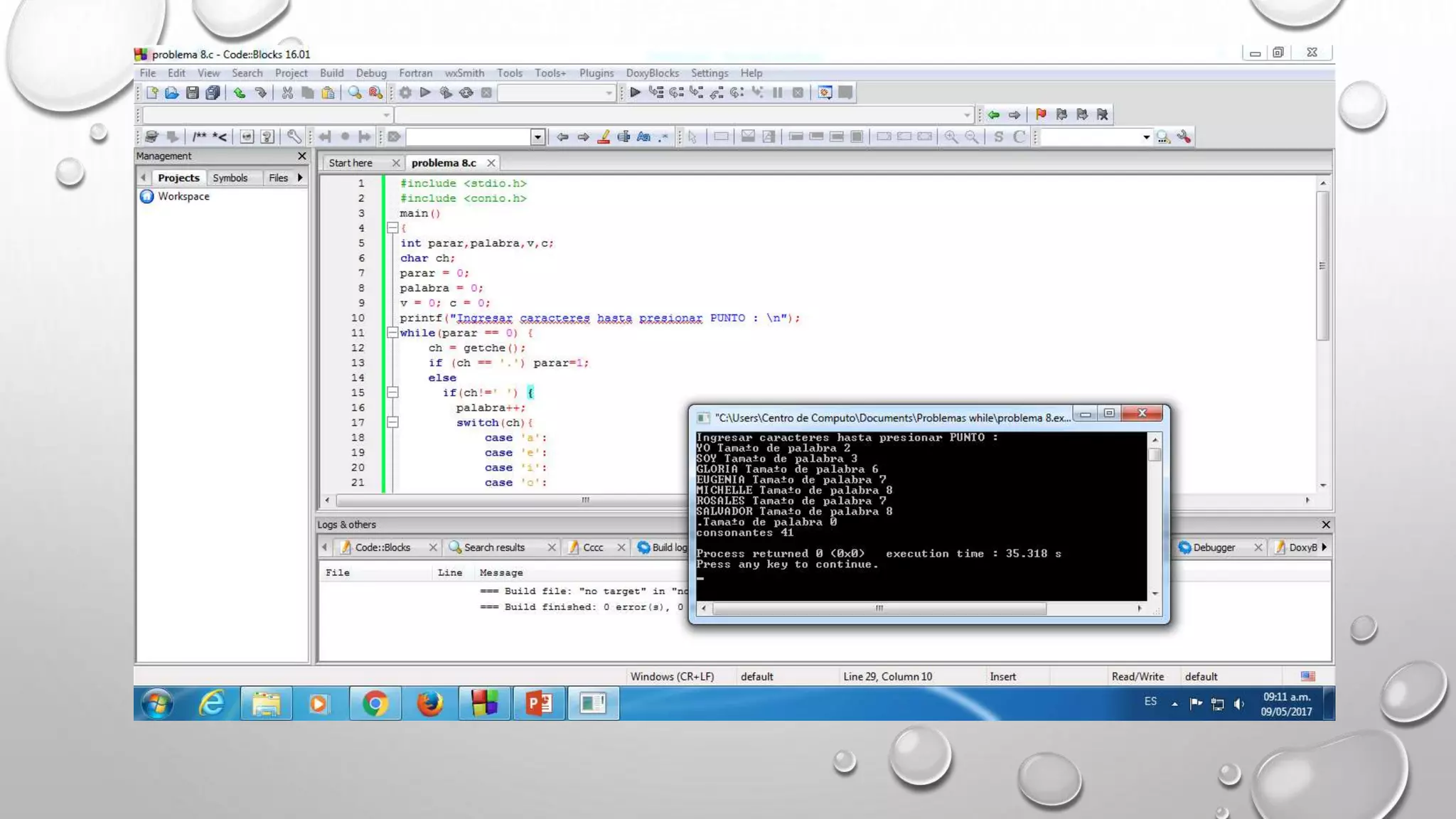Close the problema 8.c editor tab
Image resolution: width=1456 pixels, height=819 pixels.
click(491, 163)
